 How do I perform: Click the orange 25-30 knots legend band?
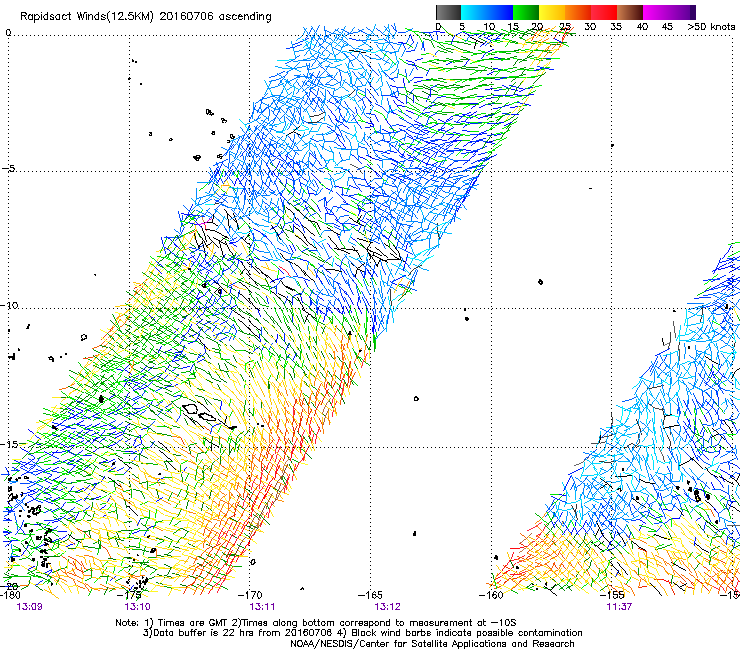pyautogui.click(x=578, y=12)
